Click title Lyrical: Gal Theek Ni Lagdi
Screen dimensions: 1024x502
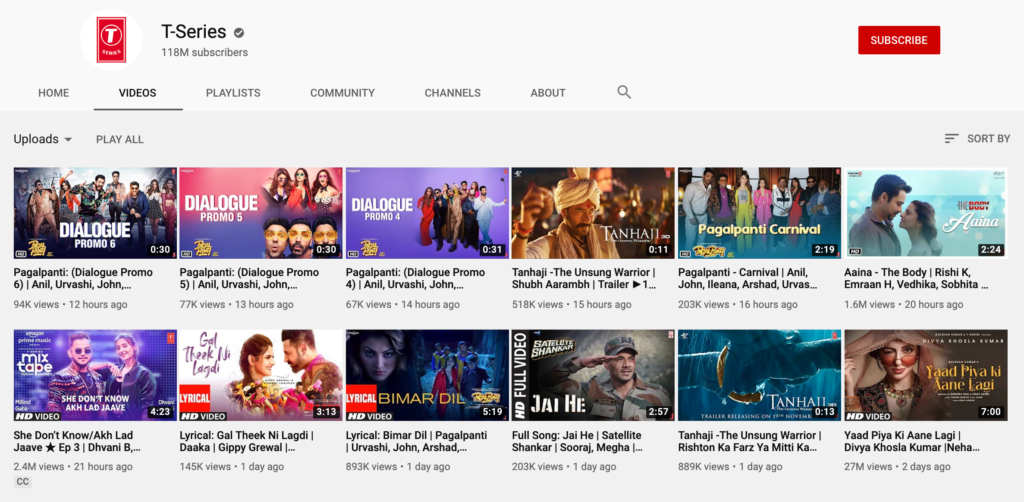point(247,441)
